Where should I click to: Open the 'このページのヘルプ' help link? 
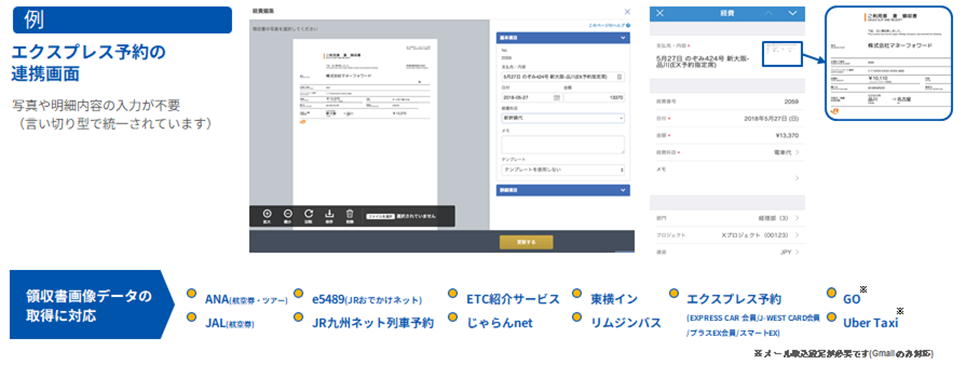pos(609,26)
